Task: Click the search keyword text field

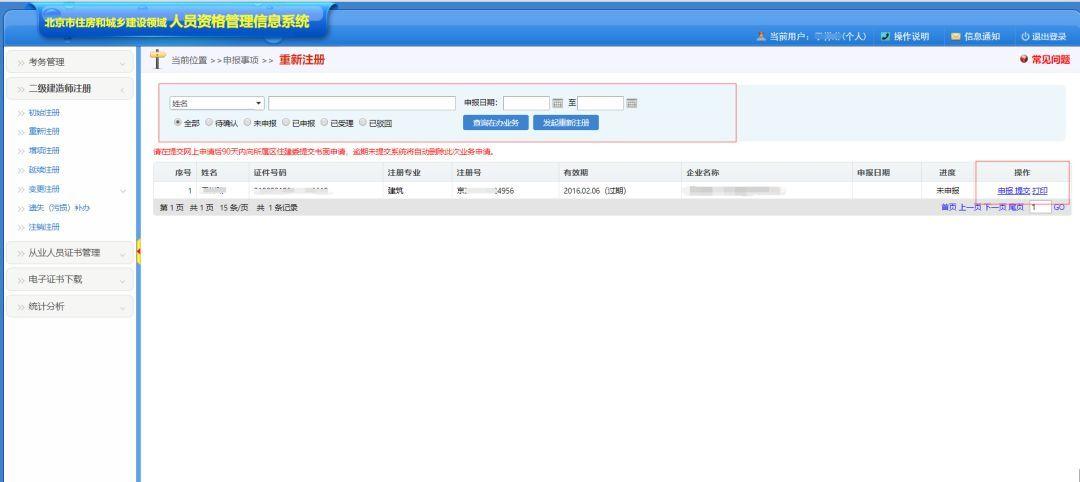Action: click(x=362, y=103)
